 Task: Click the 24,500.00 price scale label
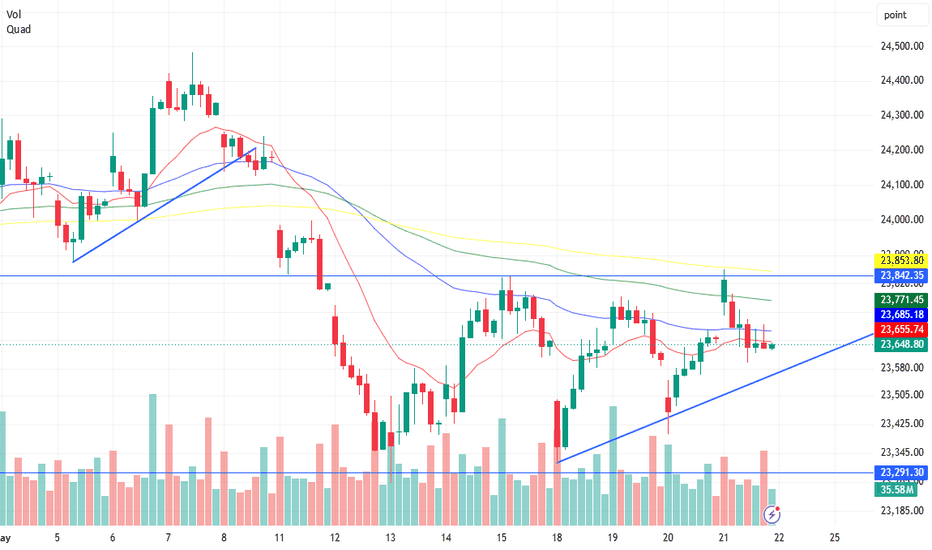902,46
